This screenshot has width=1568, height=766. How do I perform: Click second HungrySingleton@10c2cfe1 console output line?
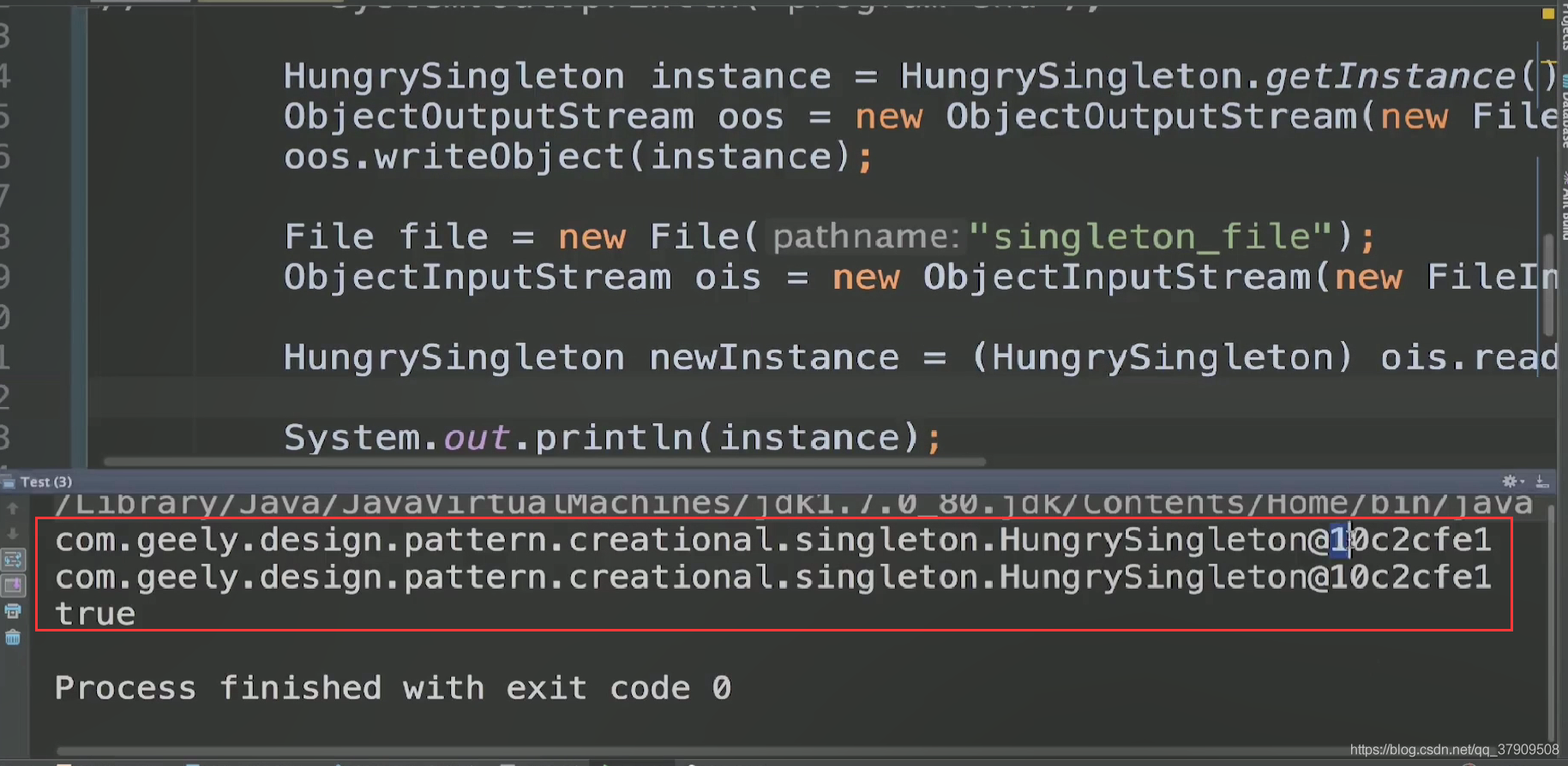click(x=773, y=577)
